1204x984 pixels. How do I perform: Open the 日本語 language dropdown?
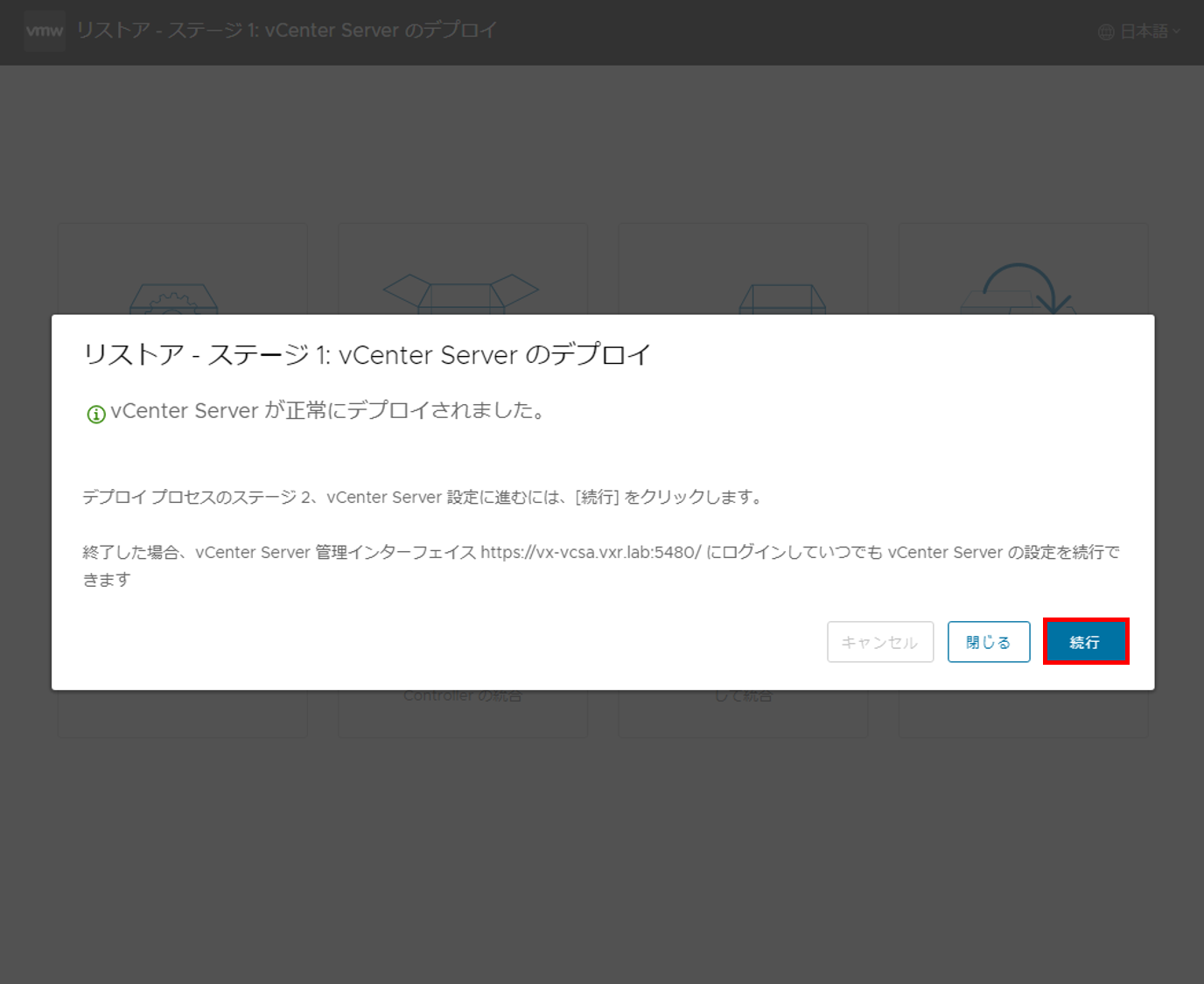(1139, 31)
